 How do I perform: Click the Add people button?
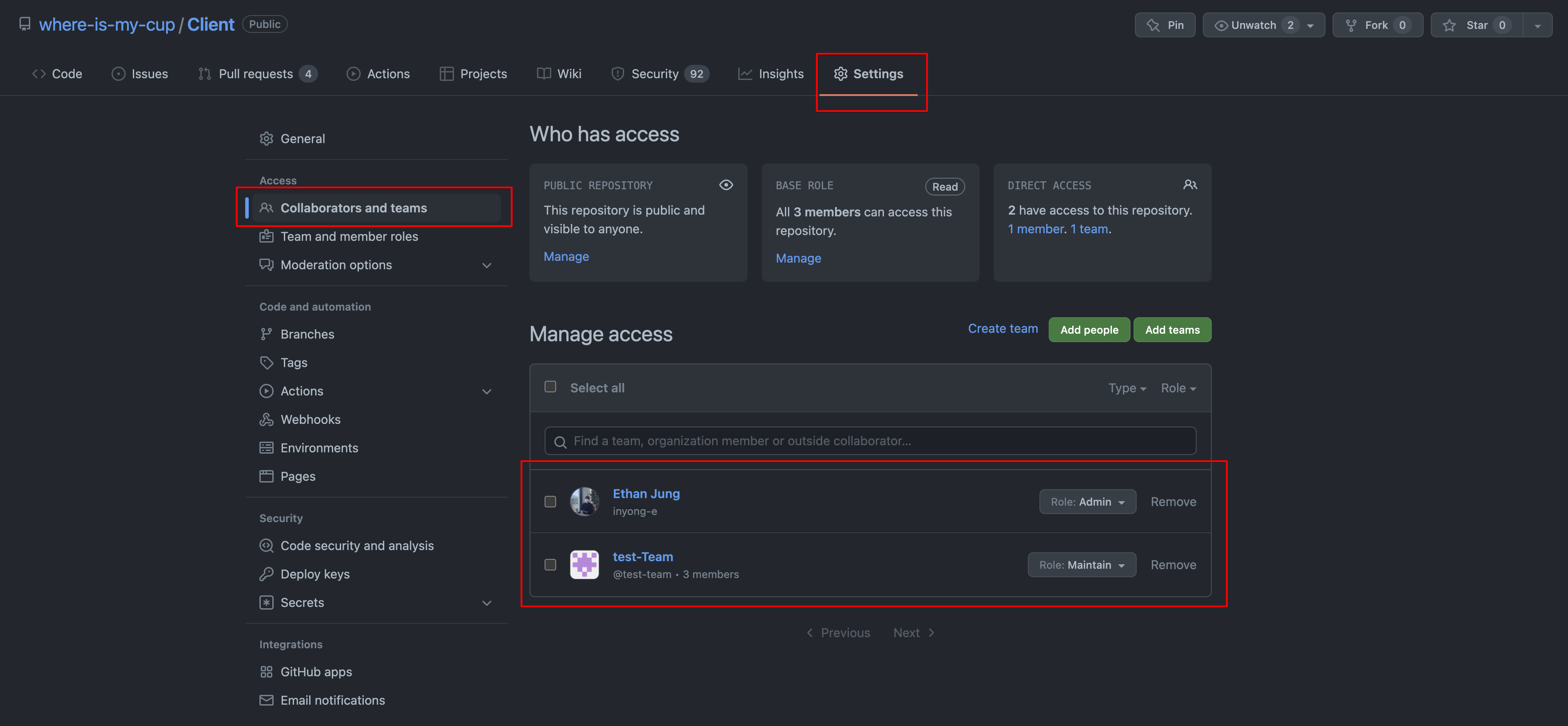point(1088,330)
